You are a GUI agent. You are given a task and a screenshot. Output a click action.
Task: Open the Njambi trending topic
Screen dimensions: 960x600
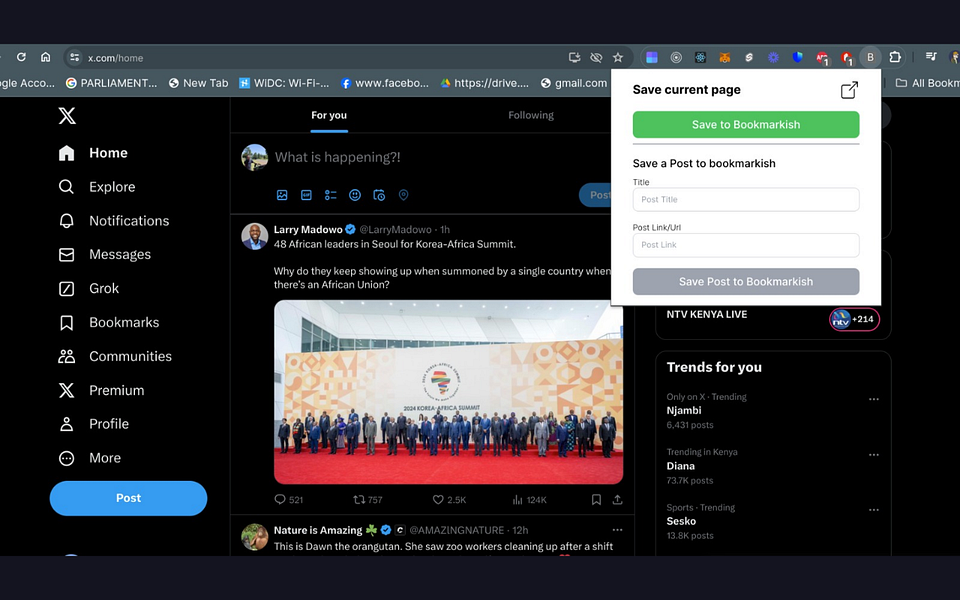pos(684,411)
